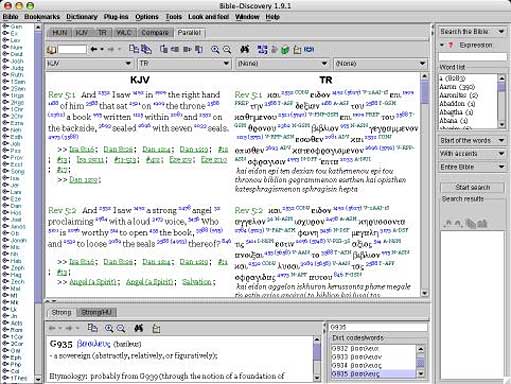Click the dictionary toolbar's forward arrow

click(69, 328)
